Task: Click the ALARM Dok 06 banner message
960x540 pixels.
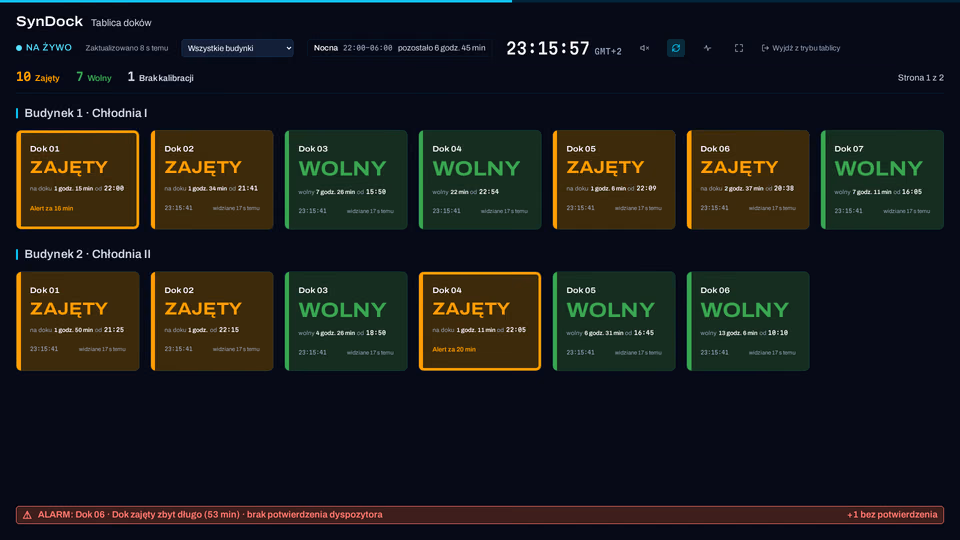Action: (210, 515)
